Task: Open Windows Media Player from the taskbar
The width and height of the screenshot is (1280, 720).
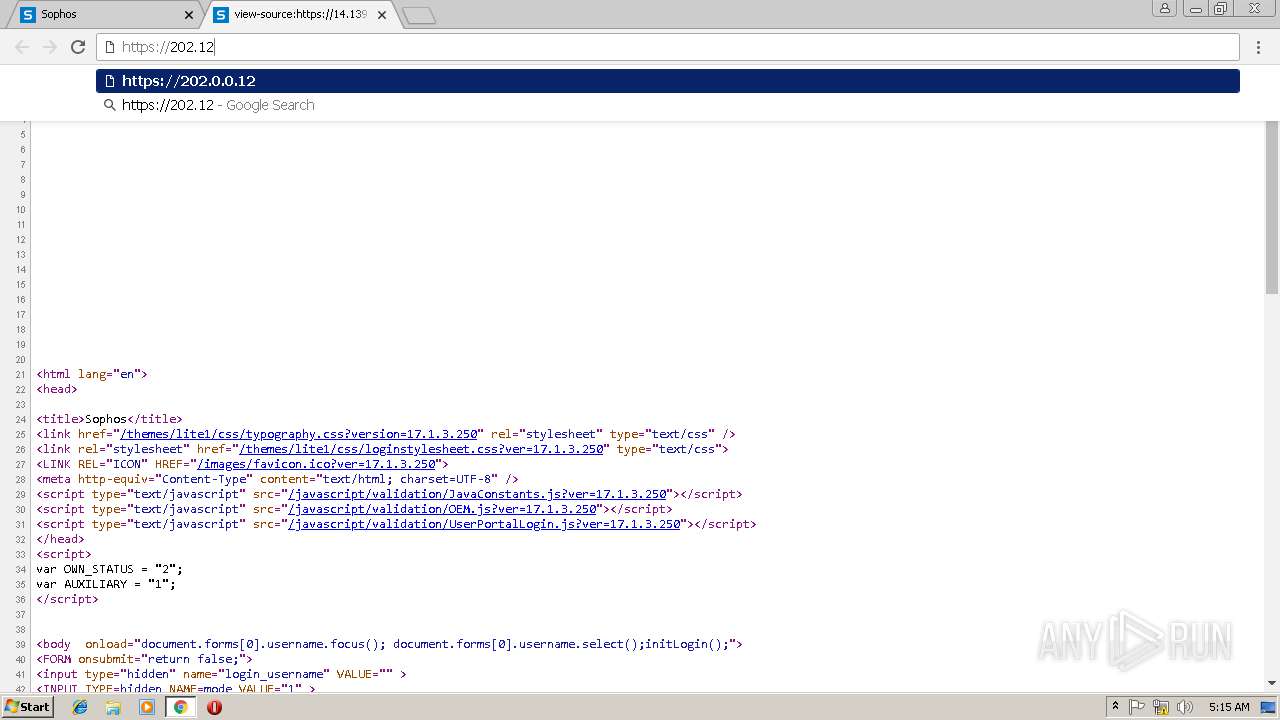Action: [x=147, y=707]
